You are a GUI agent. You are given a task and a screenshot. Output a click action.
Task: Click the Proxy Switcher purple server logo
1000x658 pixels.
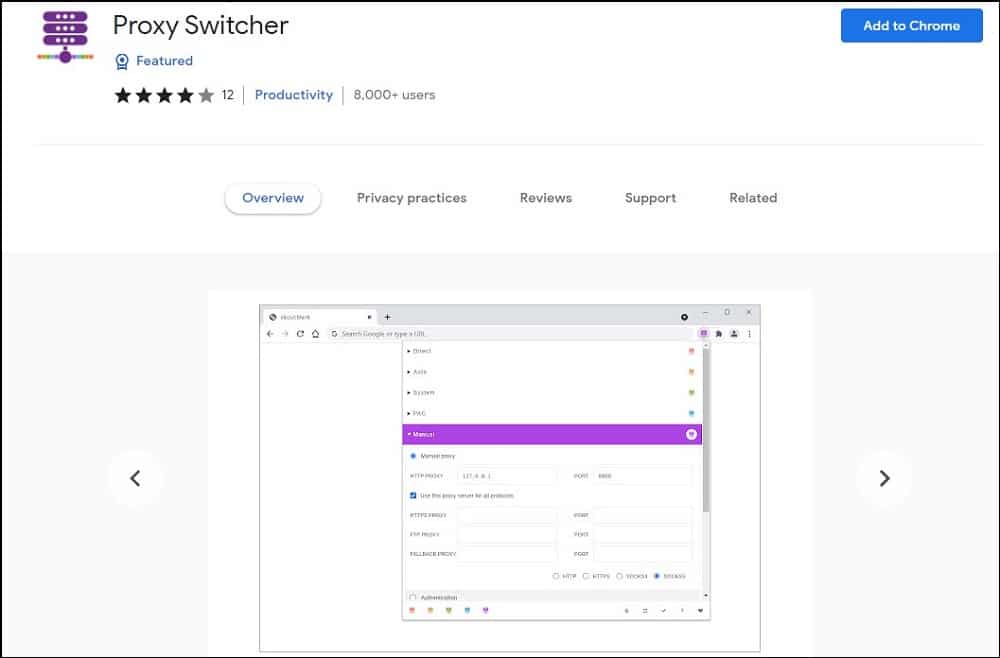click(x=65, y=36)
